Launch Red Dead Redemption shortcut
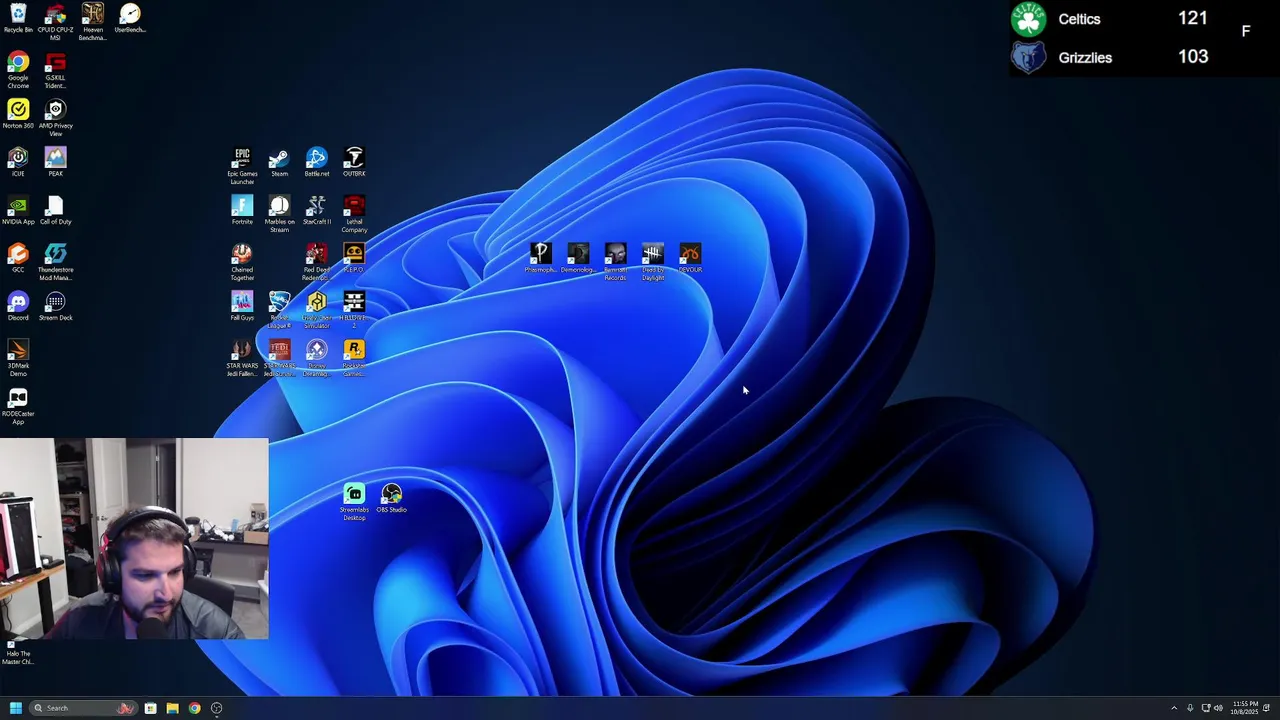1280x720 pixels. [317, 262]
